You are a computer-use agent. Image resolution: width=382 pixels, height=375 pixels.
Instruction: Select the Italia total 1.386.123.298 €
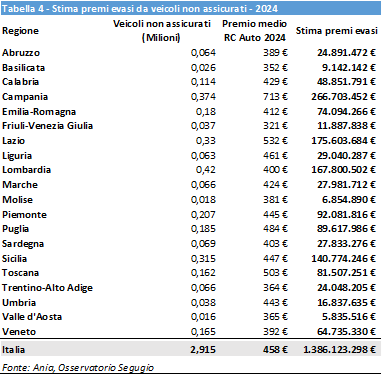339,349
